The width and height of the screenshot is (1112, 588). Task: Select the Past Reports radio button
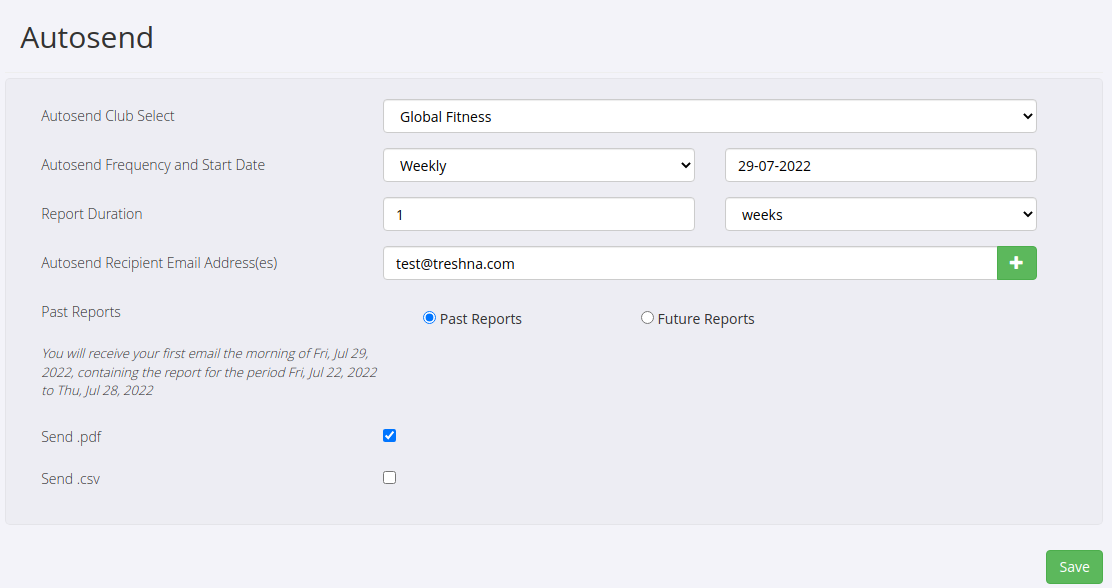tap(429, 318)
